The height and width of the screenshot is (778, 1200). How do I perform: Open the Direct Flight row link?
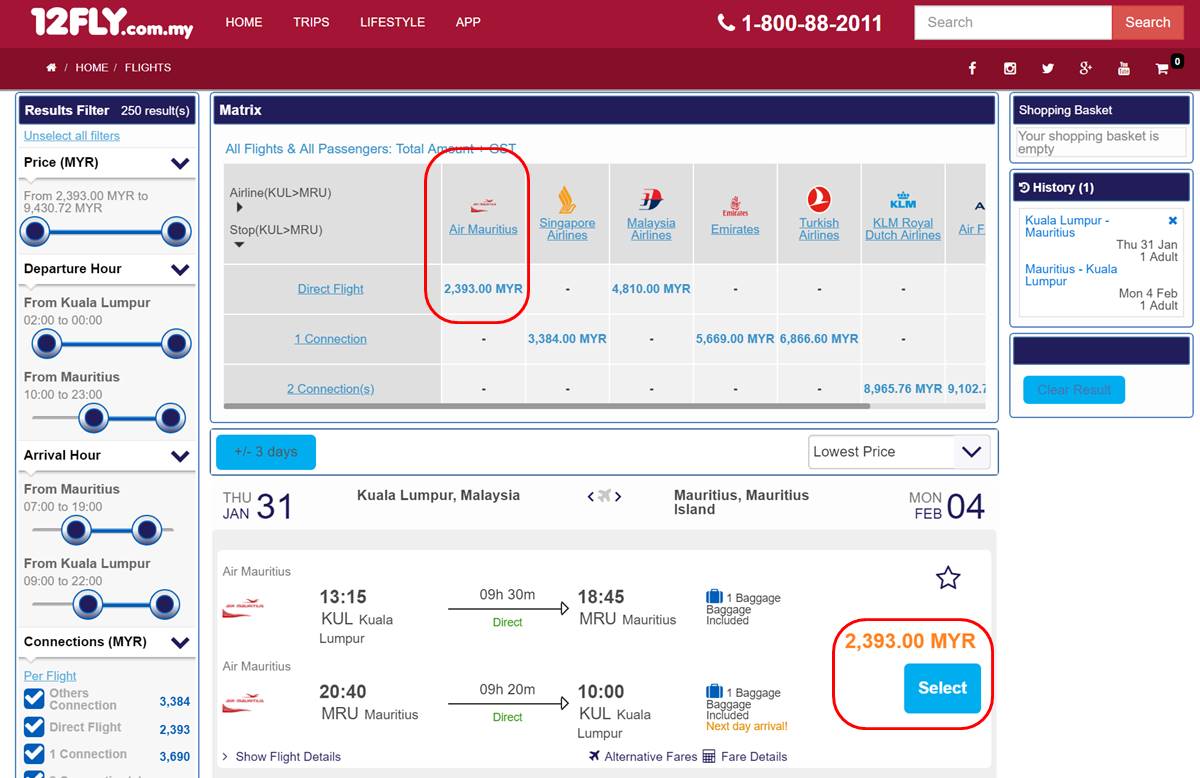point(331,289)
